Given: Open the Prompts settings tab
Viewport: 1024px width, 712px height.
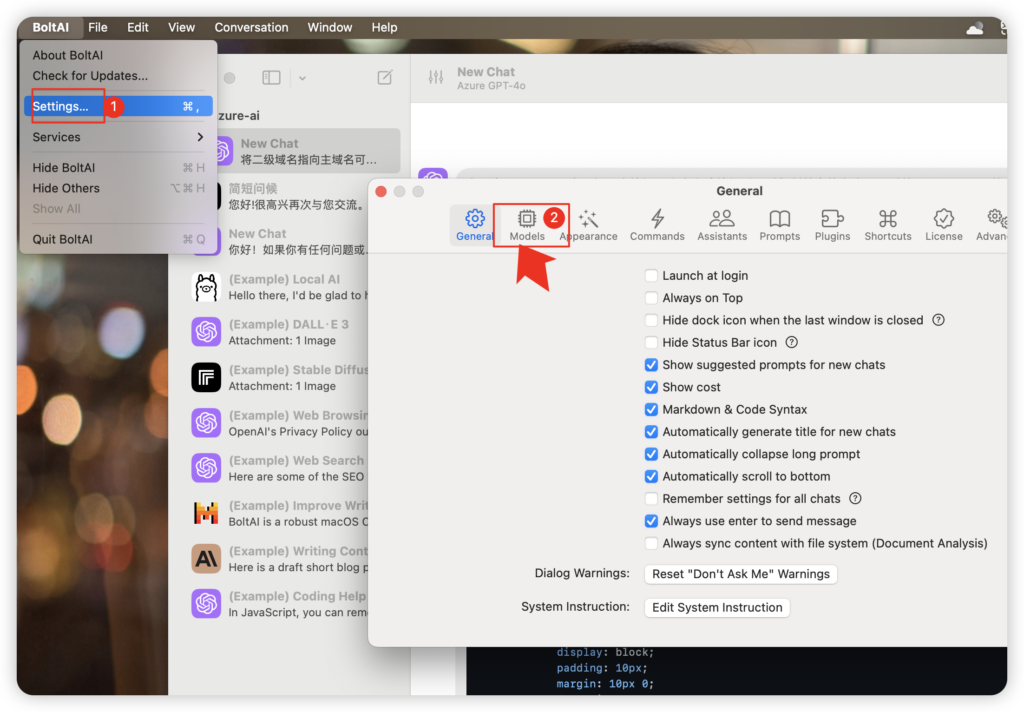Looking at the screenshot, I should coord(779,225).
